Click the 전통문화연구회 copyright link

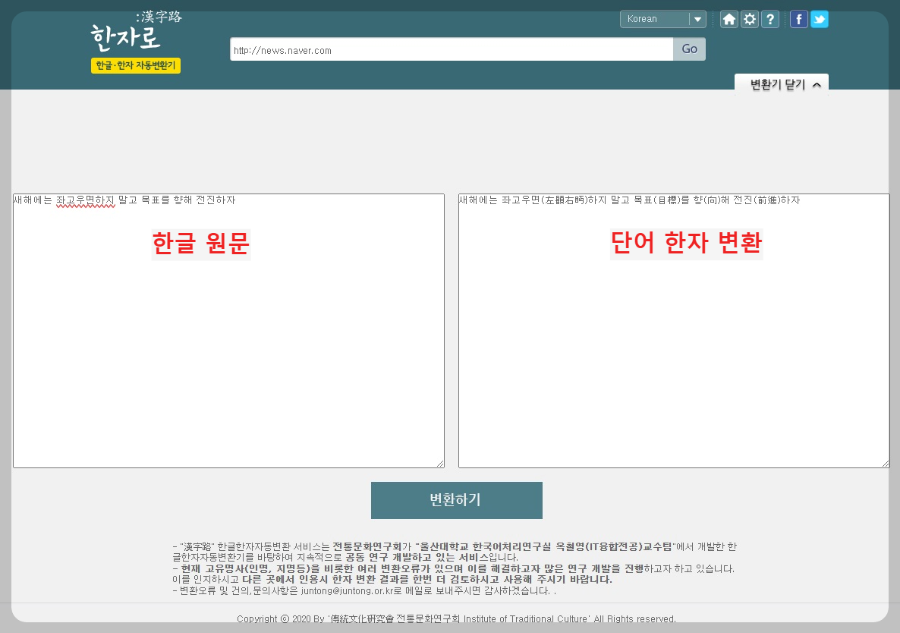(395, 619)
